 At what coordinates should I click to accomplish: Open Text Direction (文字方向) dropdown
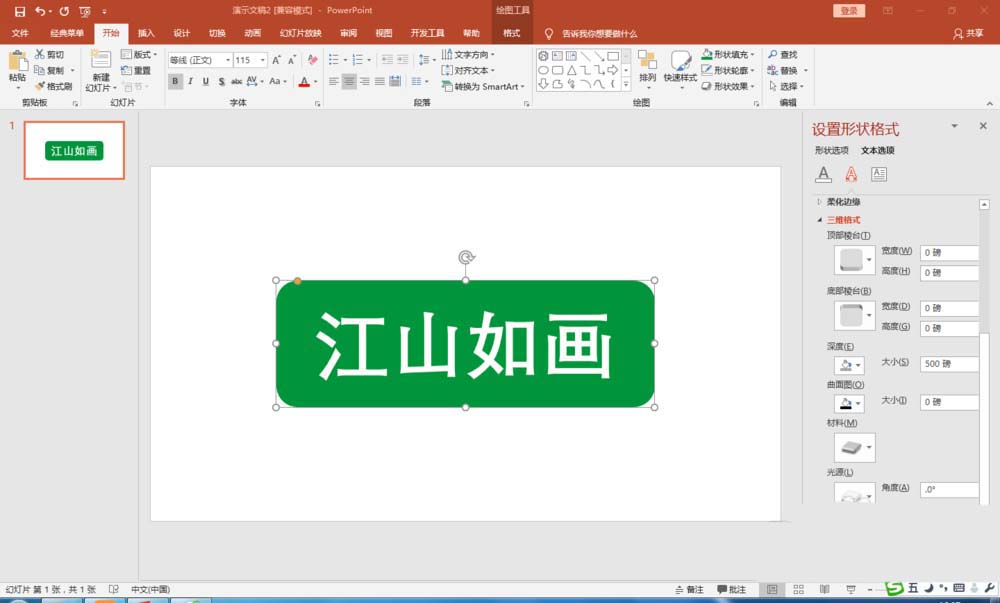pyautogui.click(x=469, y=55)
